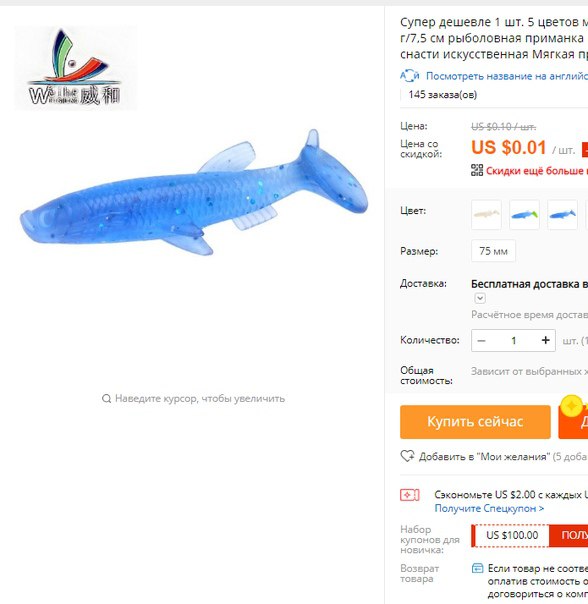Decrease quantity with the minus button
The height and width of the screenshot is (604, 588).
pyautogui.click(x=481, y=341)
